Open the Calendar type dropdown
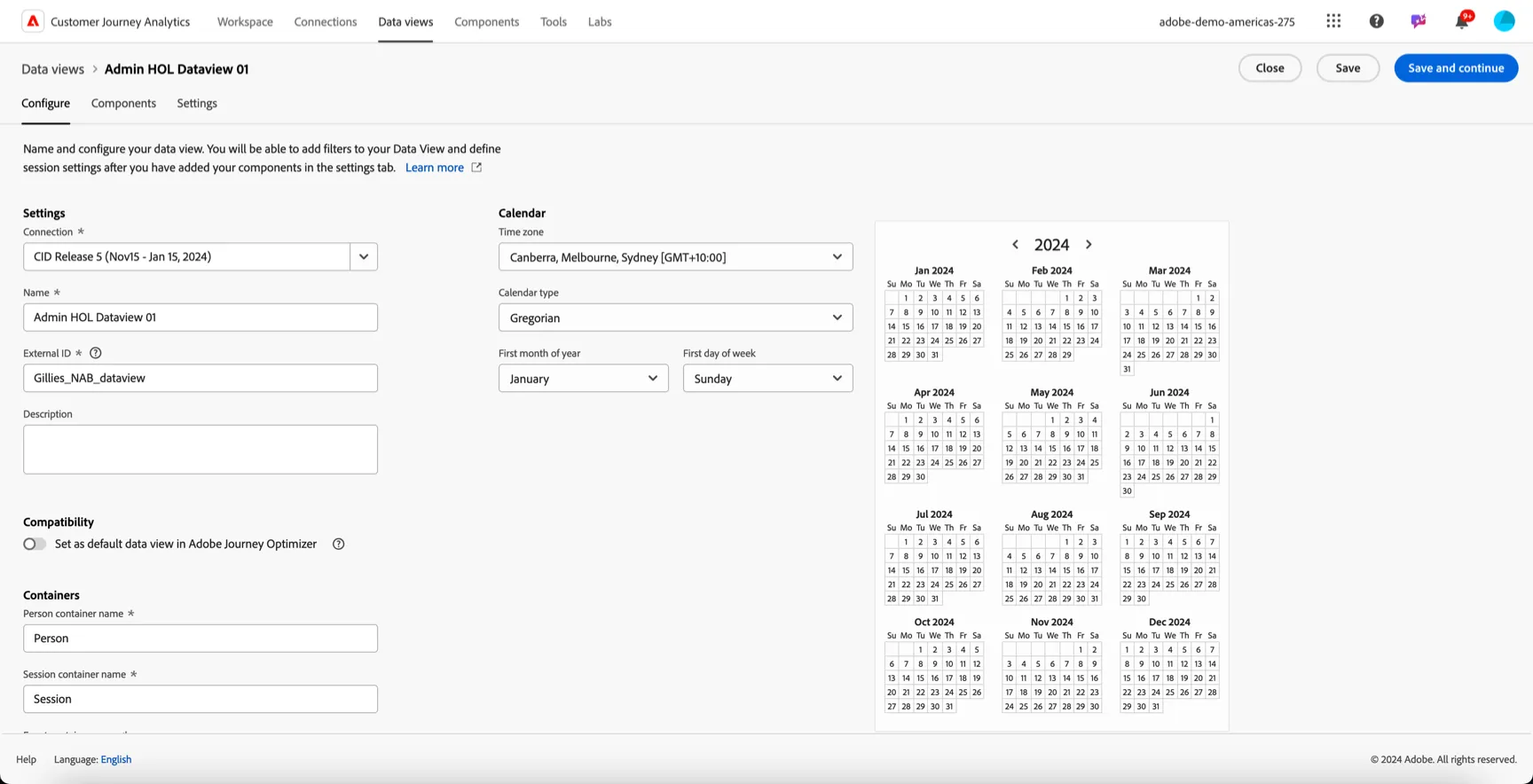The width and height of the screenshot is (1533, 784). 675,318
